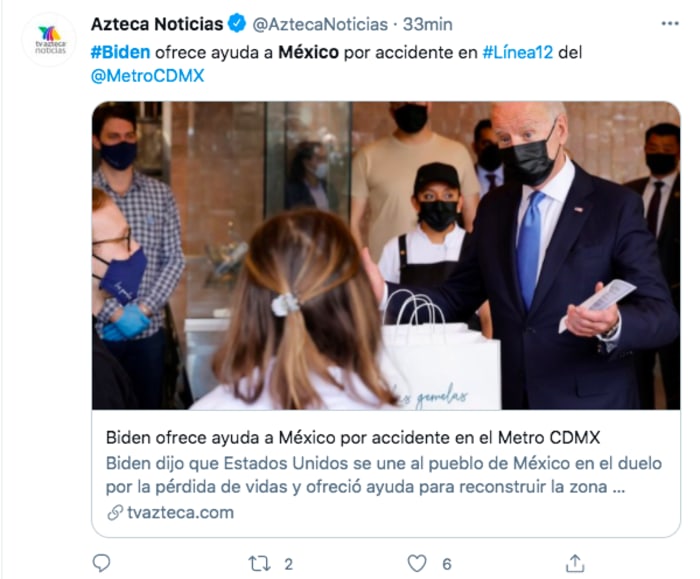This screenshot has height=579, width=700.
Task: Follow the tvazteca.com link
Action: (x=180, y=512)
